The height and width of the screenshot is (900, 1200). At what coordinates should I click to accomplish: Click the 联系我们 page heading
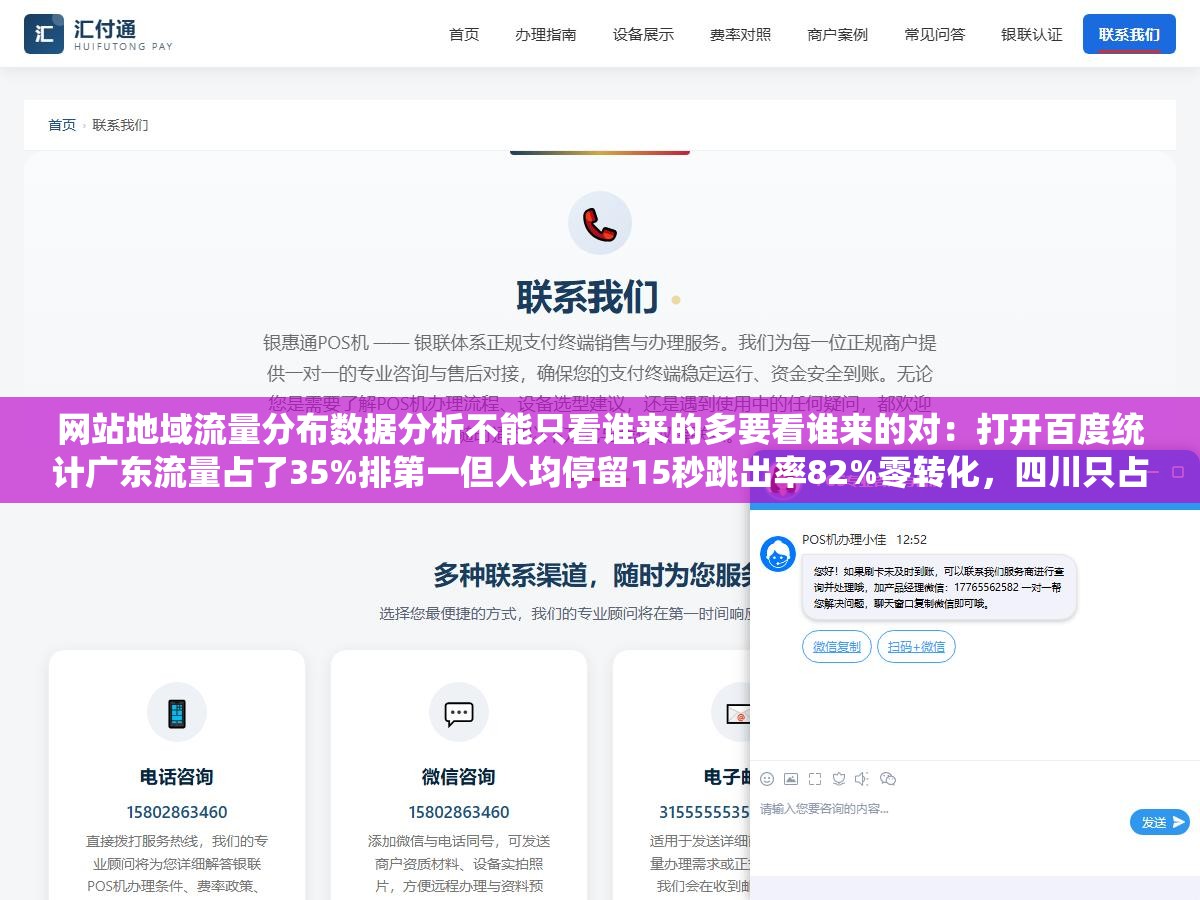pos(587,297)
